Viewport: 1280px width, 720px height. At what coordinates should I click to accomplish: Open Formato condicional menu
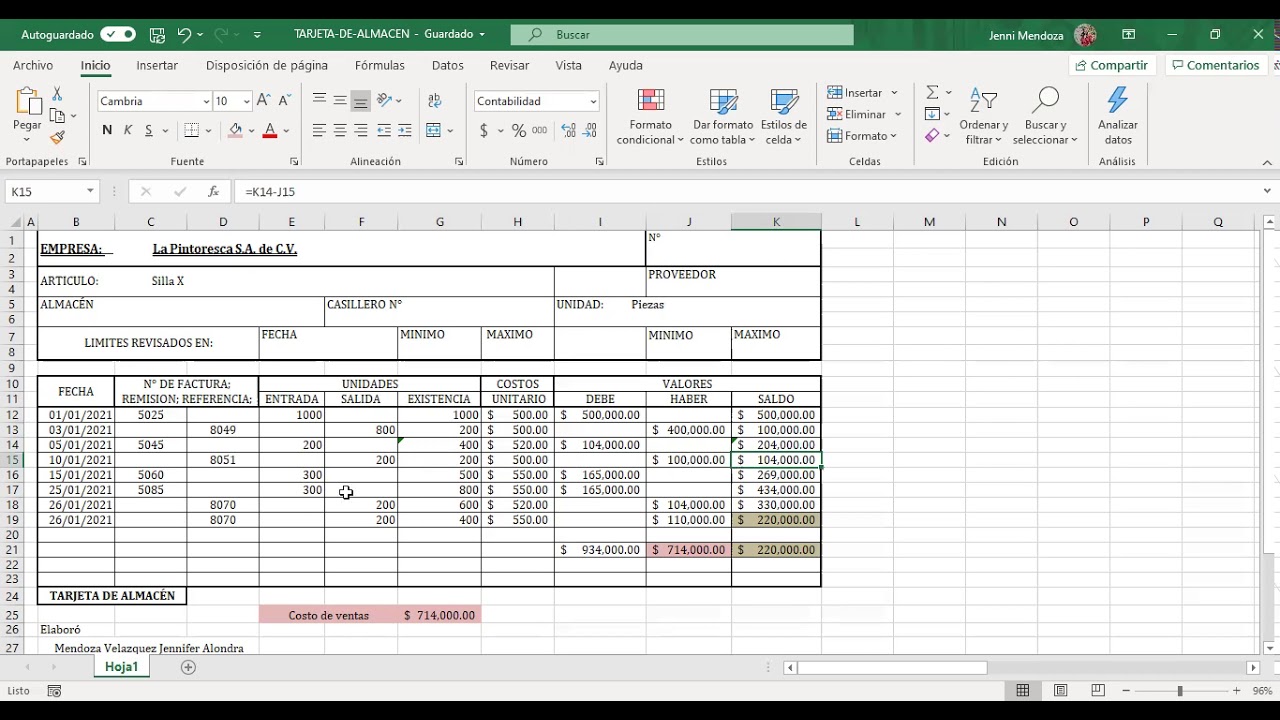pyautogui.click(x=651, y=117)
